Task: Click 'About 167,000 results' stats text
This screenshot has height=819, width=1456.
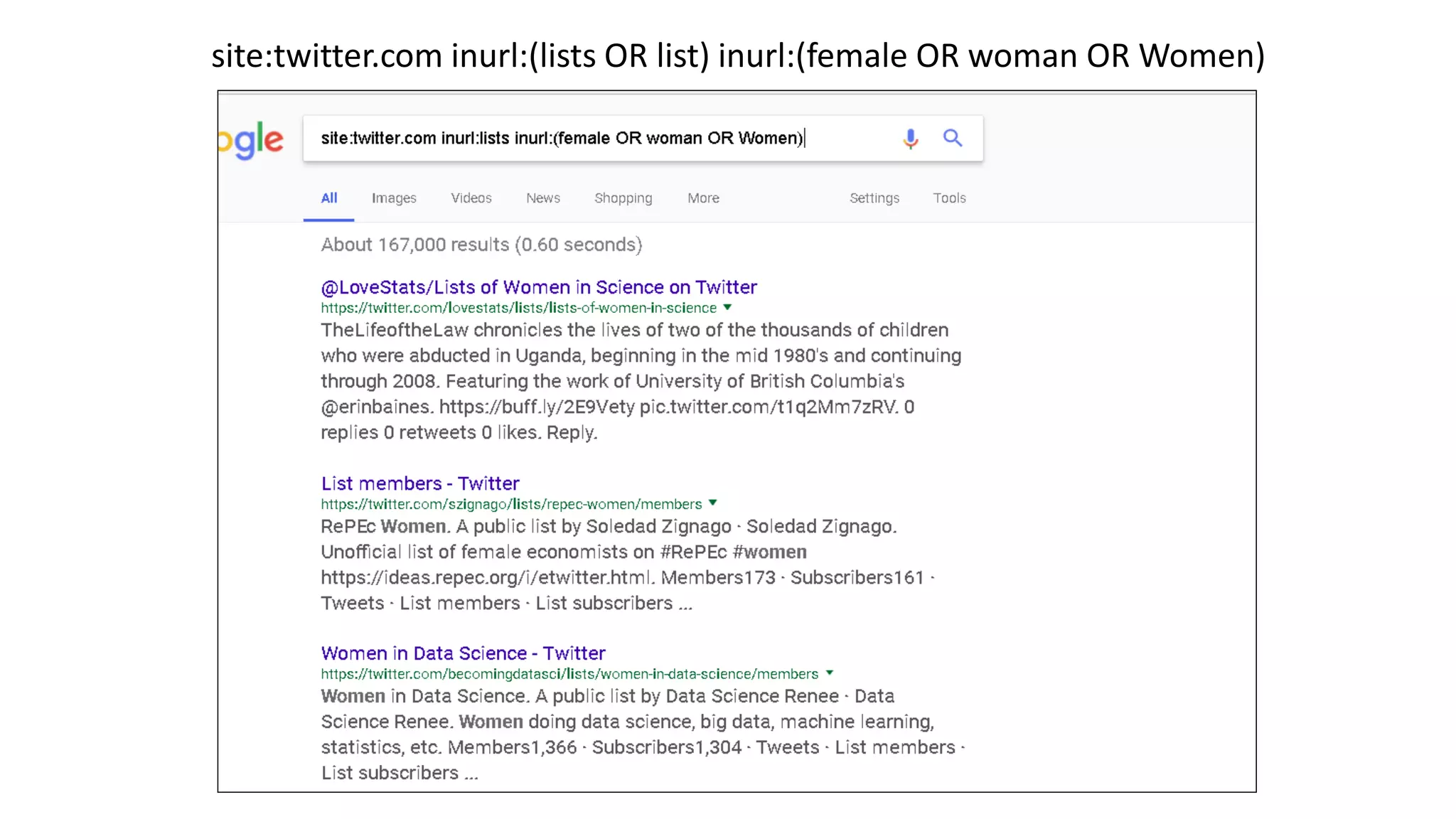Action: click(x=481, y=245)
